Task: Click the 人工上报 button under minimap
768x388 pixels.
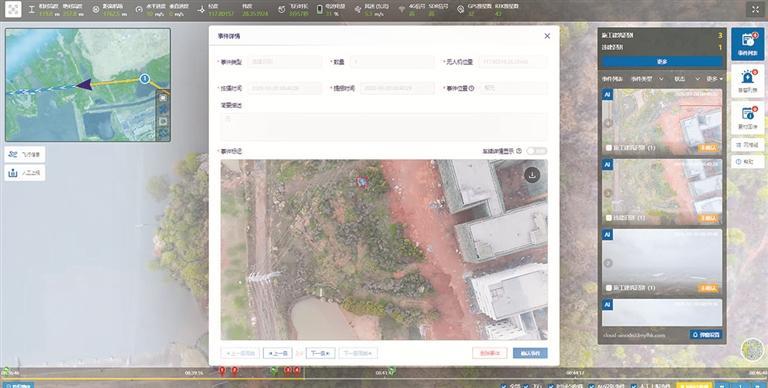Action: [25, 172]
